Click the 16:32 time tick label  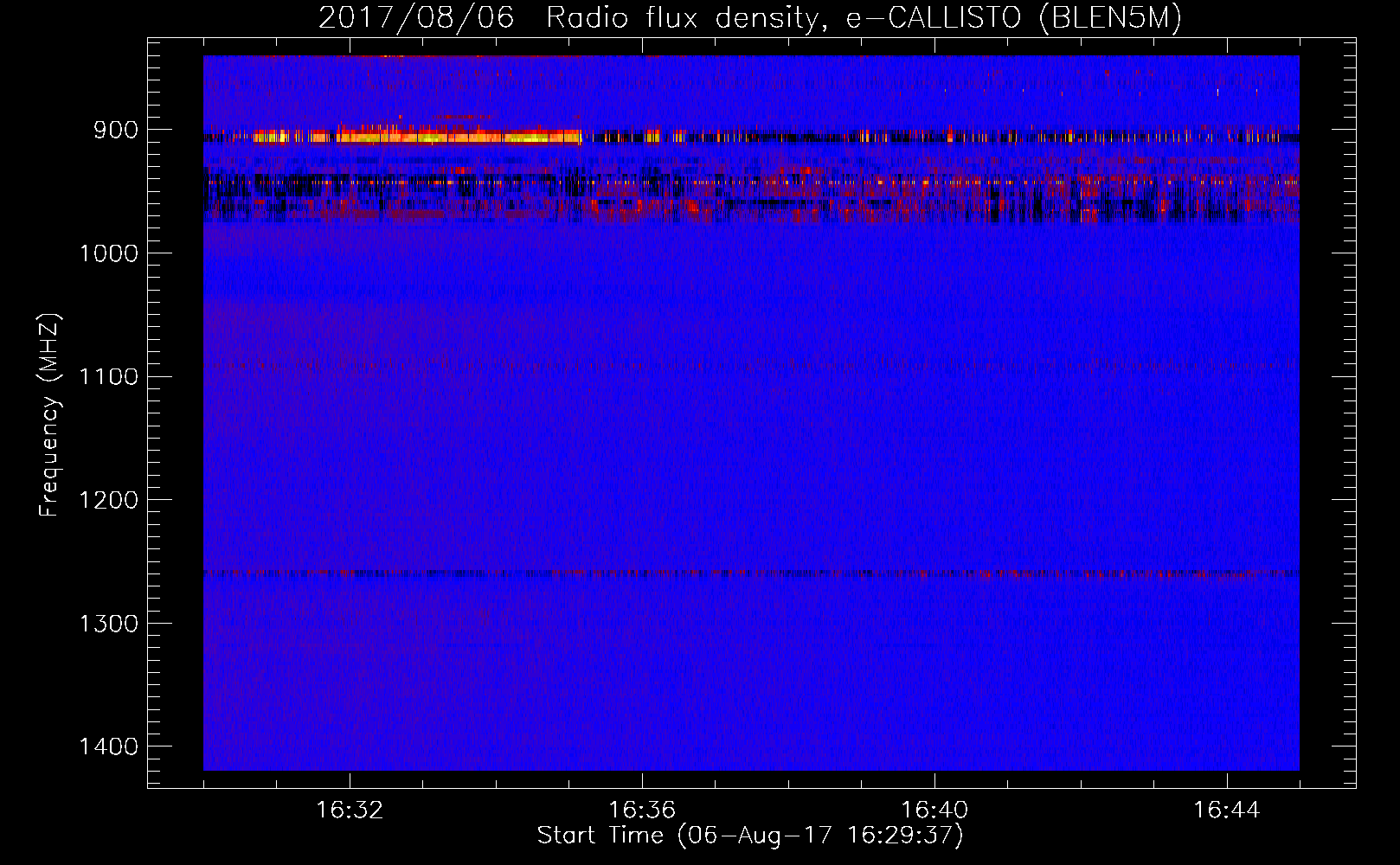(x=350, y=811)
